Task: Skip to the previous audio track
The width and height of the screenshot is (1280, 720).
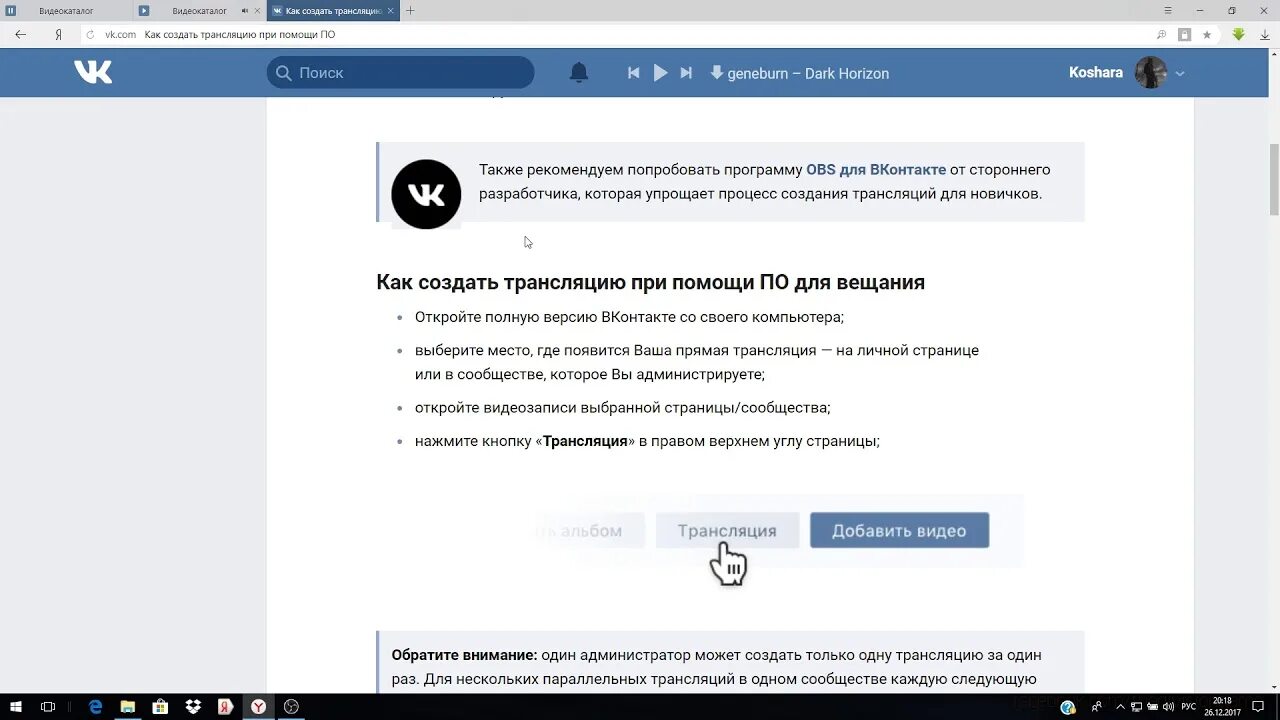Action: click(633, 73)
